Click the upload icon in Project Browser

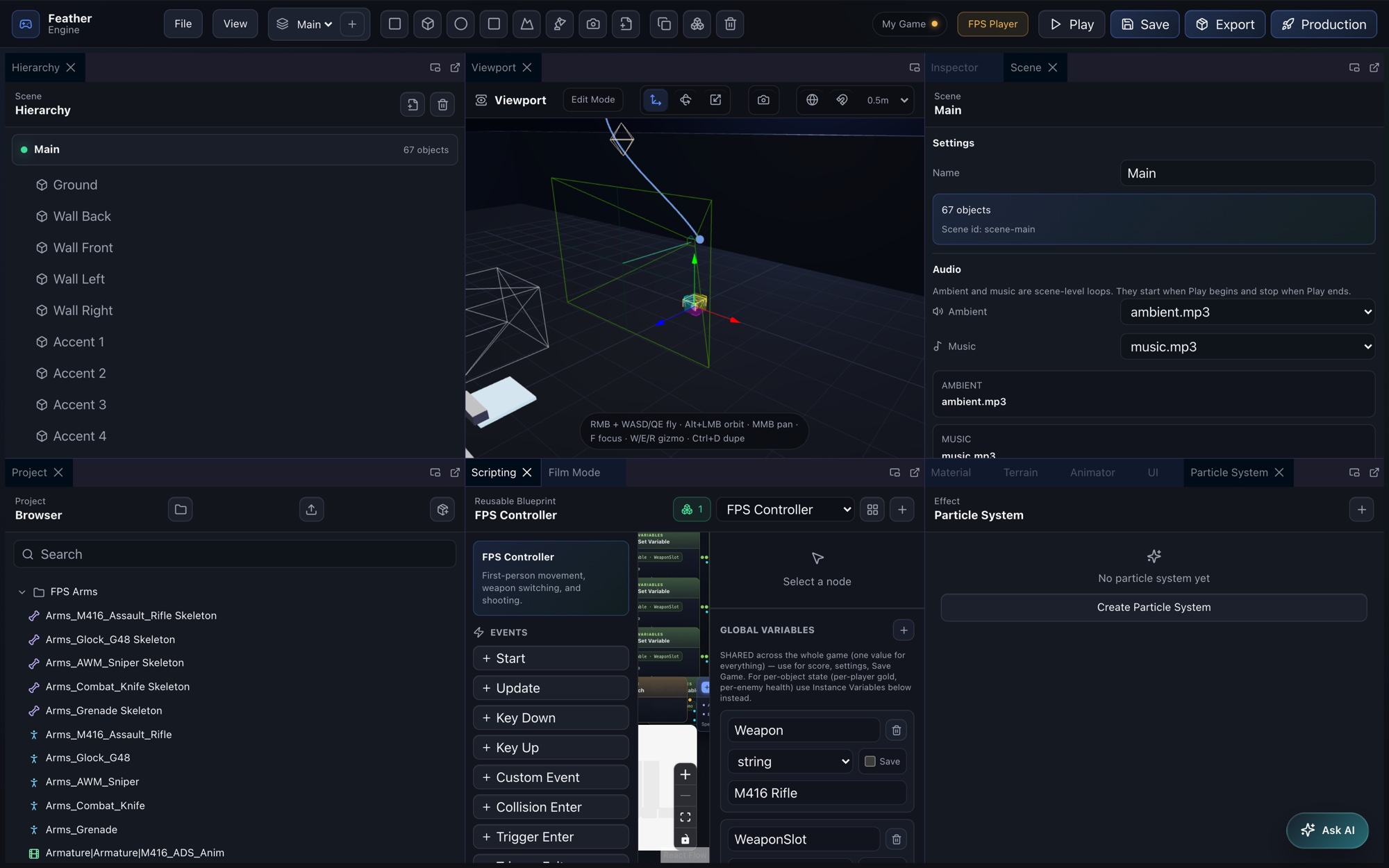coord(311,510)
